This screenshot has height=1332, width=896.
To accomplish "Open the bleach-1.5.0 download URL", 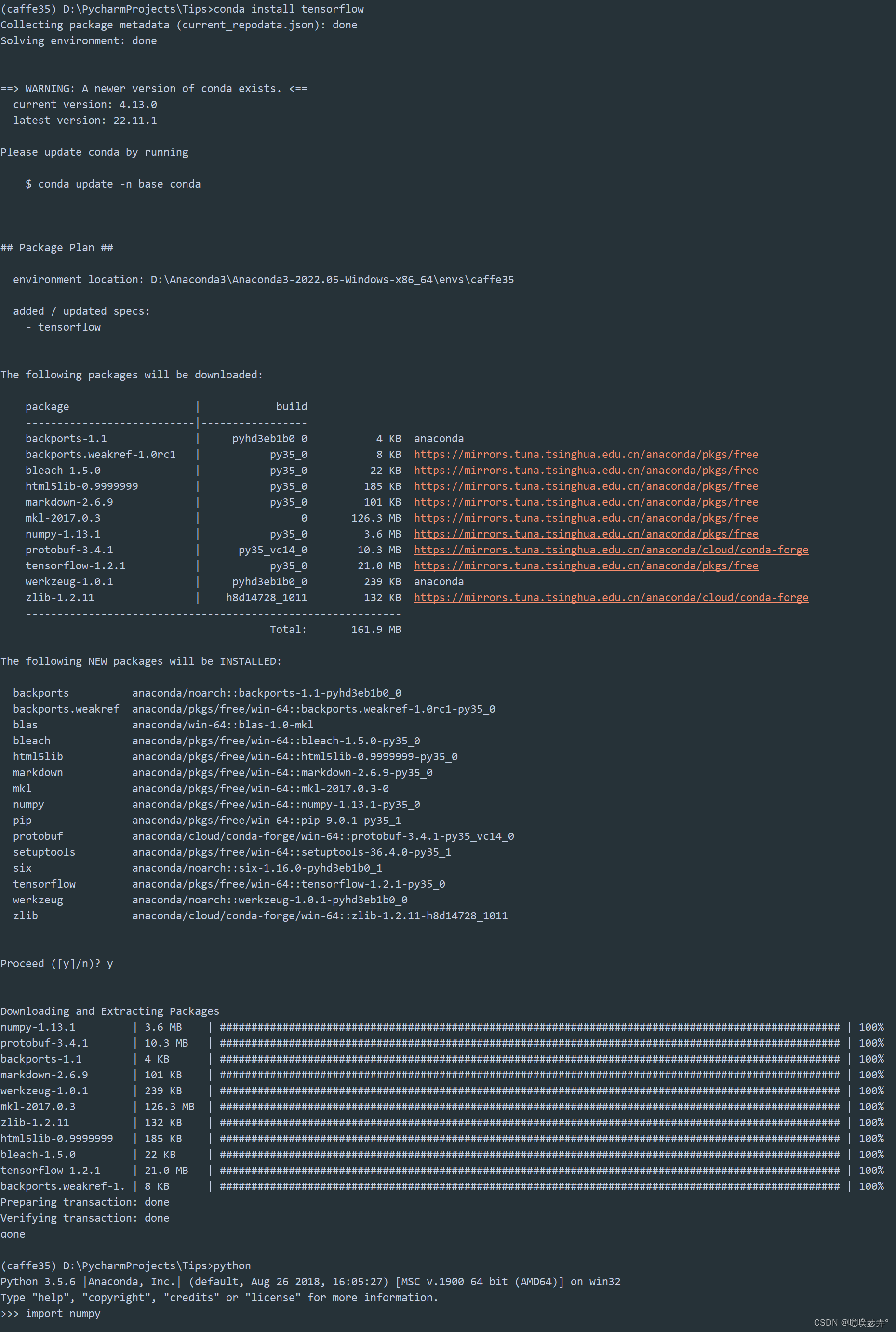I will click(x=585, y=471).
